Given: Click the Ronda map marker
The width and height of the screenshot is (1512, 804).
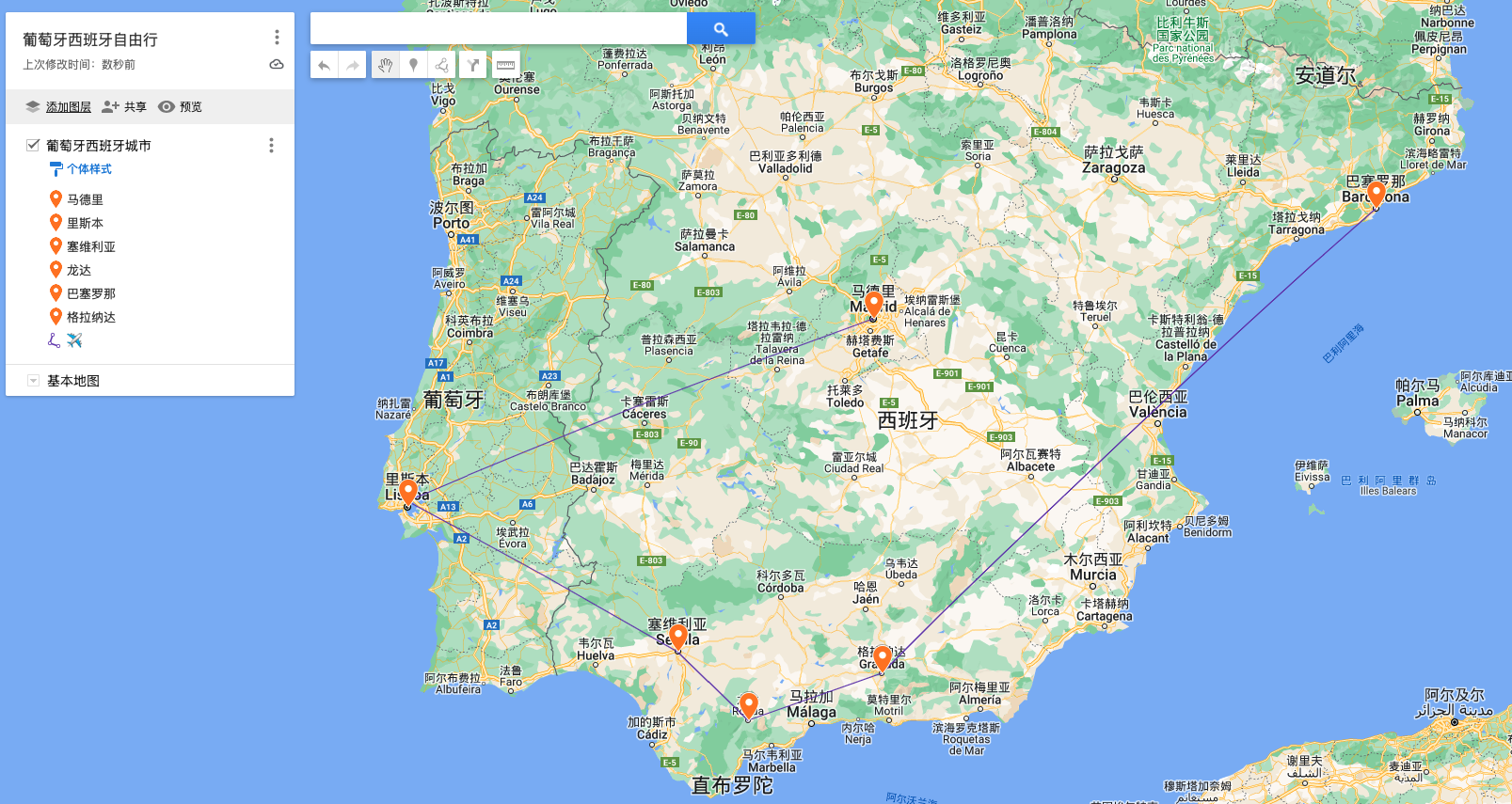Looking at the screenshot, I should pos(748,705).
